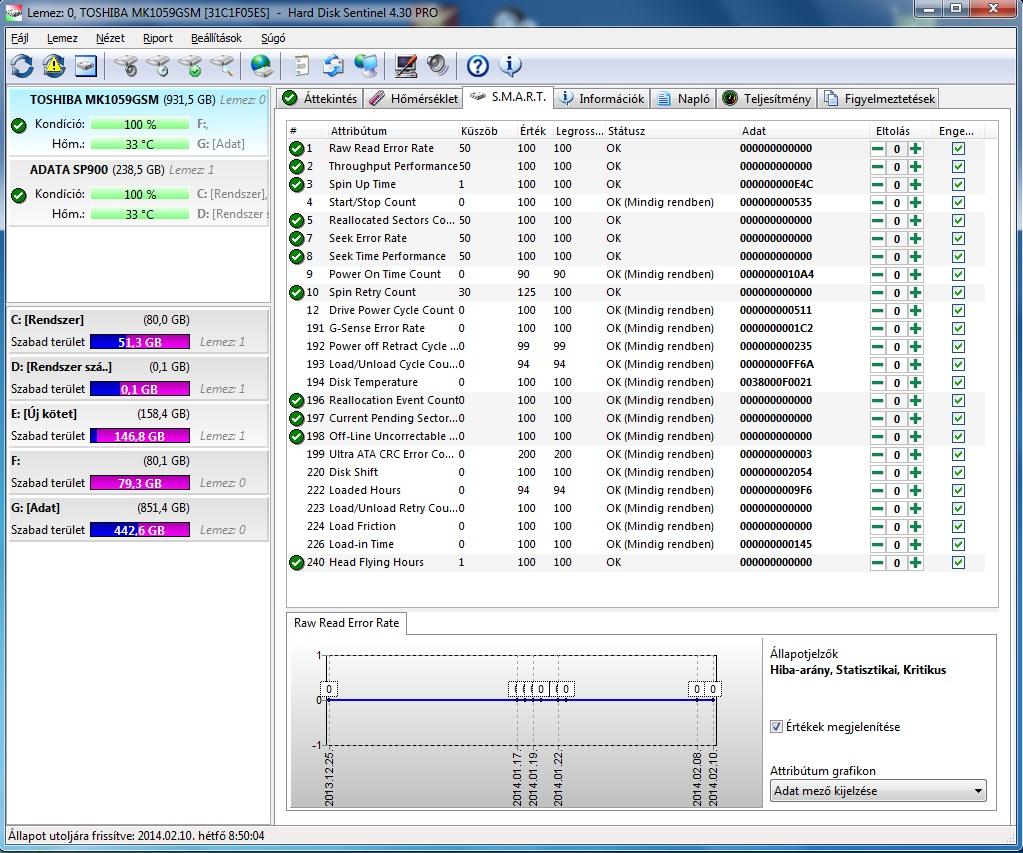Click green status icon on Raw Read Error Rate row

[x=296, y=149]
